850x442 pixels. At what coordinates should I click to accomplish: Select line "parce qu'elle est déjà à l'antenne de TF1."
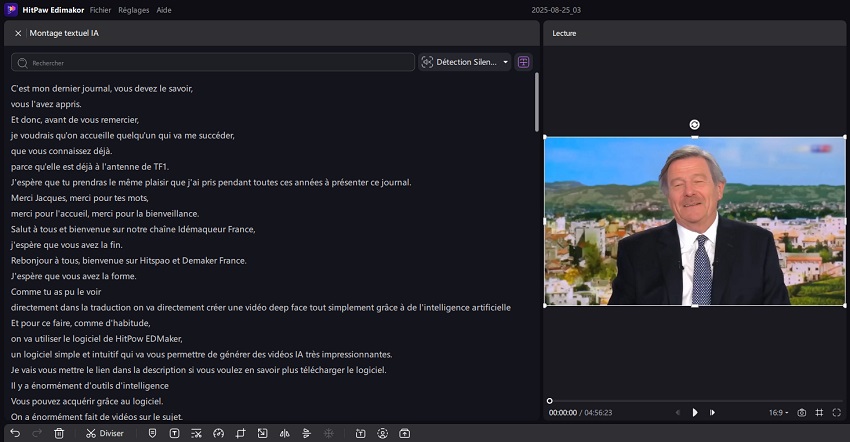pos(90,167)
